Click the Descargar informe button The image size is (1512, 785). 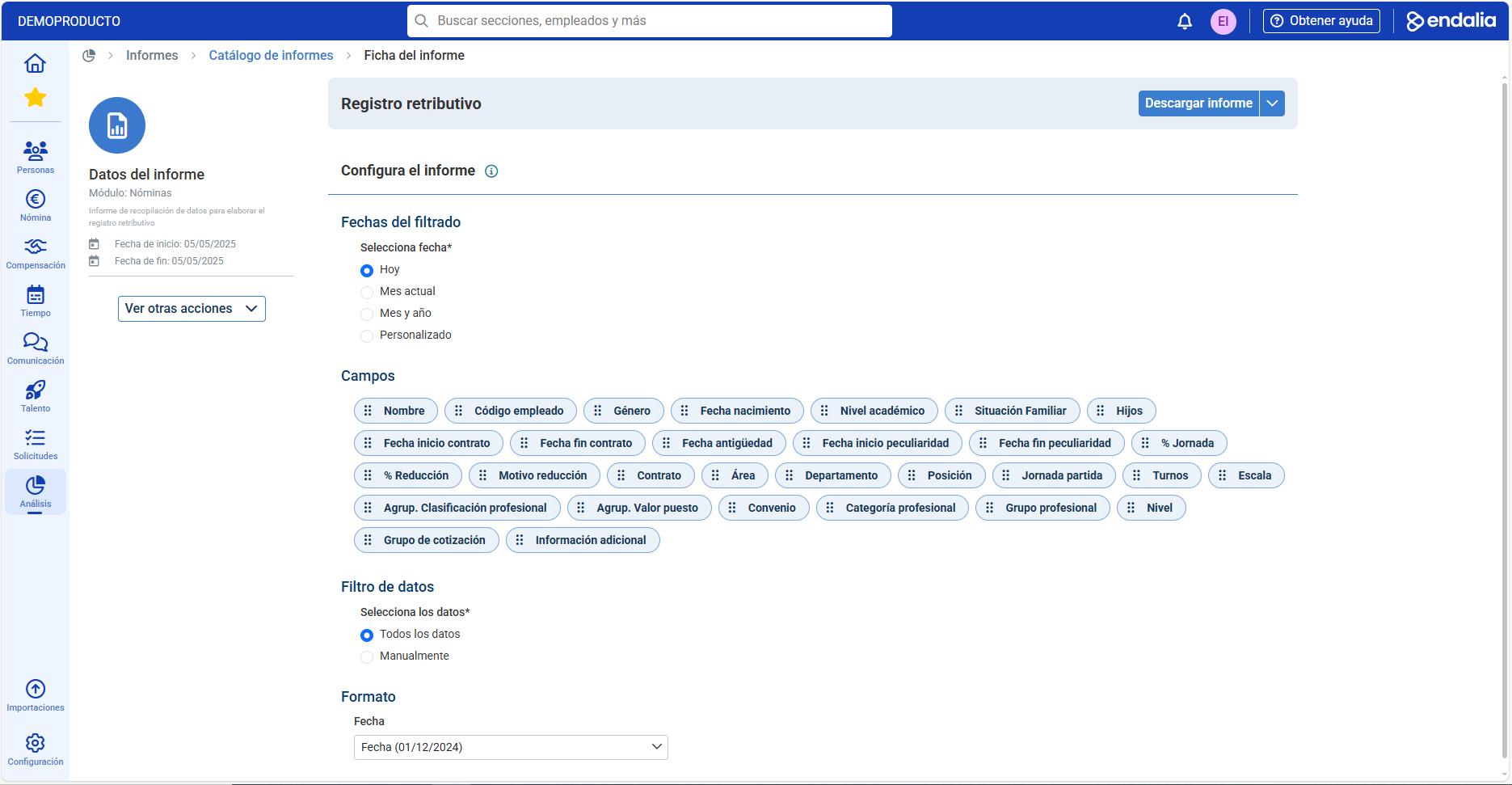coord(1198,103)
